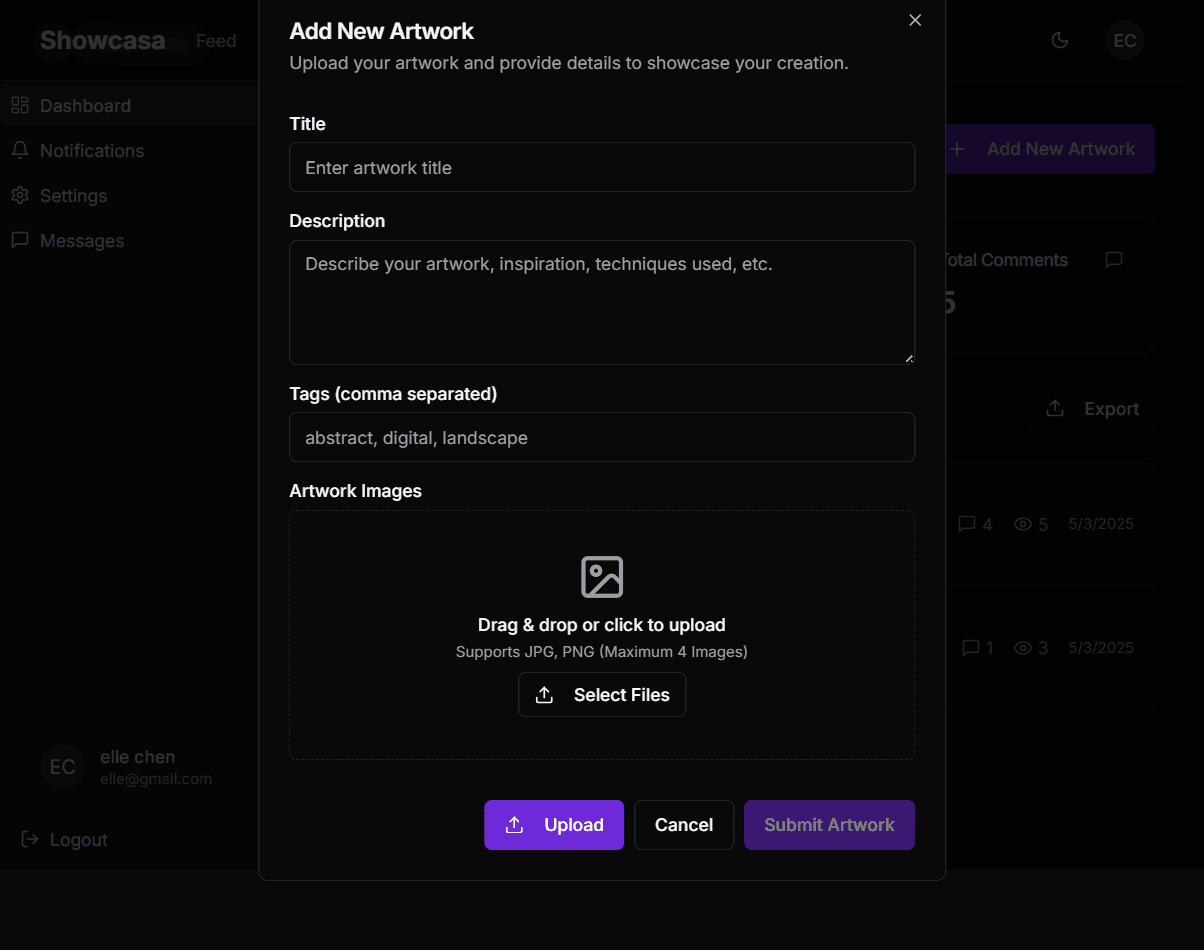Viewport: 1204px width, 950px height.
Task: Click the Total Comments label
Action: 1006,260
